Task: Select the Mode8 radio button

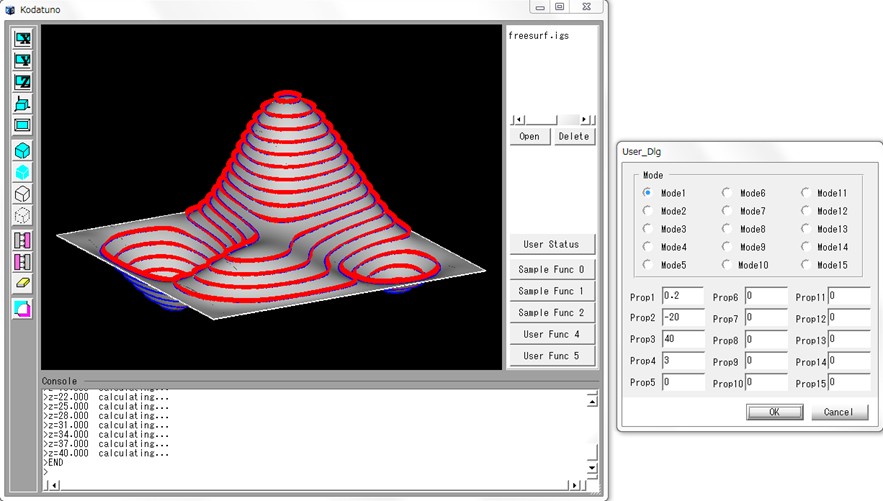Action: coord(727,229)
